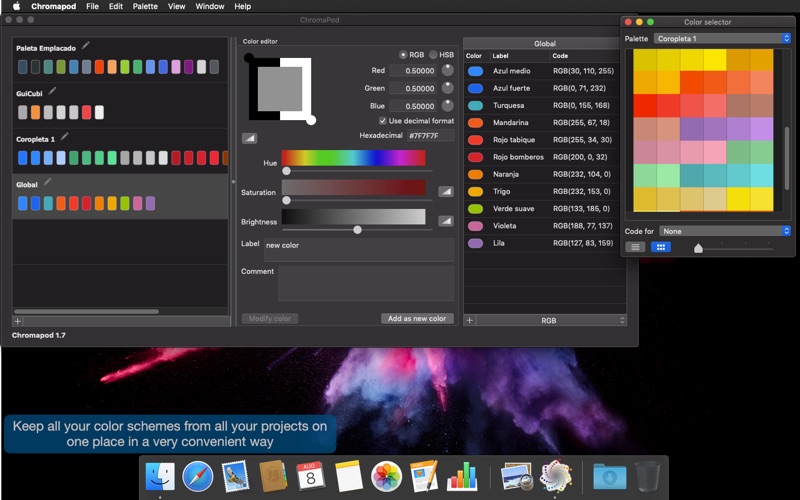Select the Azul medio row in Global table

tap(544, 71)
